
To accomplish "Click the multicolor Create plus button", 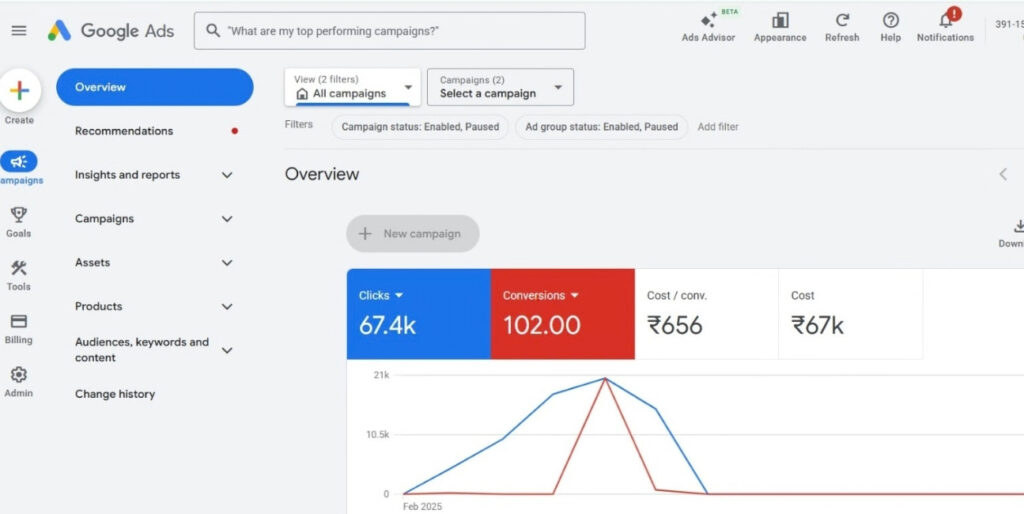I will tap(20, 90).
